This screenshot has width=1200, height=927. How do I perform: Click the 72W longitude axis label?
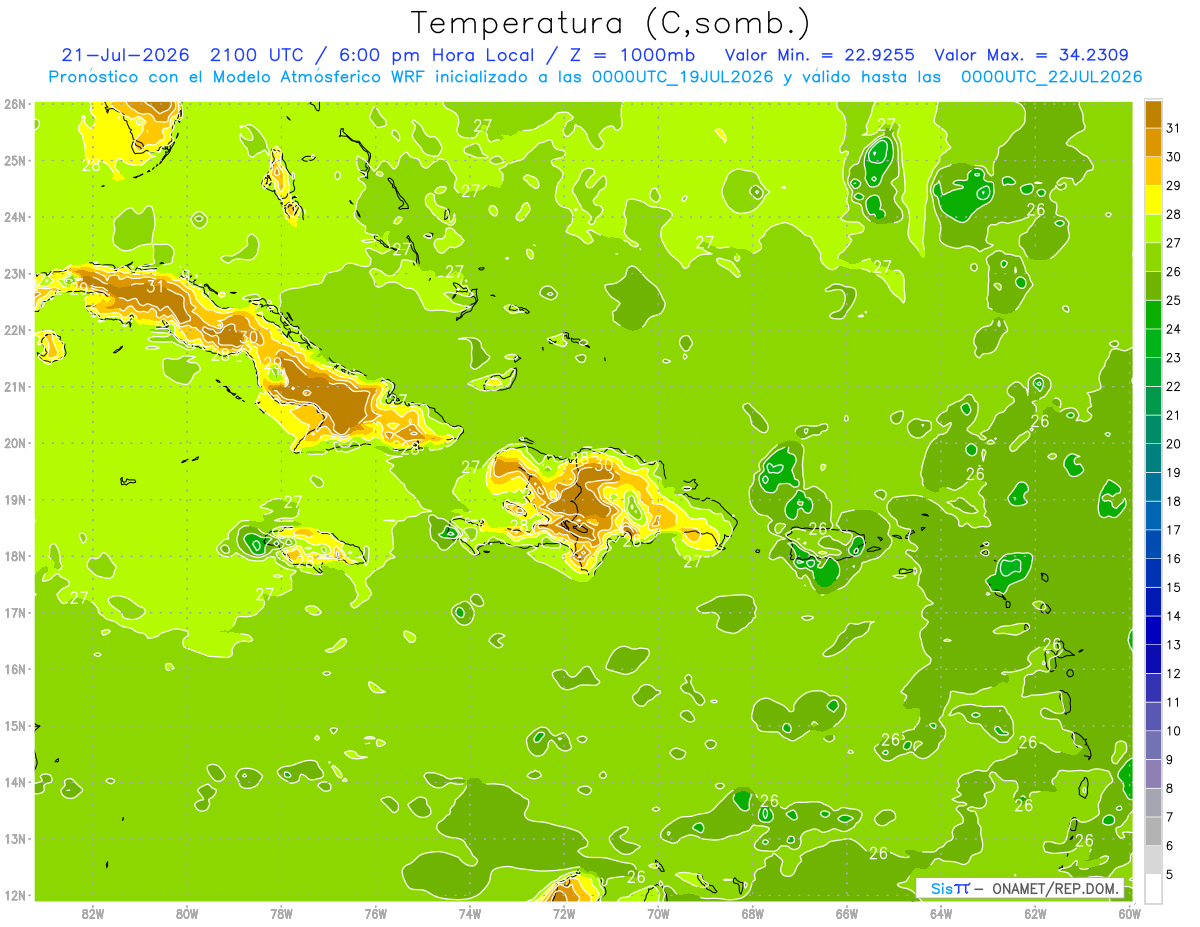pyautogui.click(x=564, y=913)
